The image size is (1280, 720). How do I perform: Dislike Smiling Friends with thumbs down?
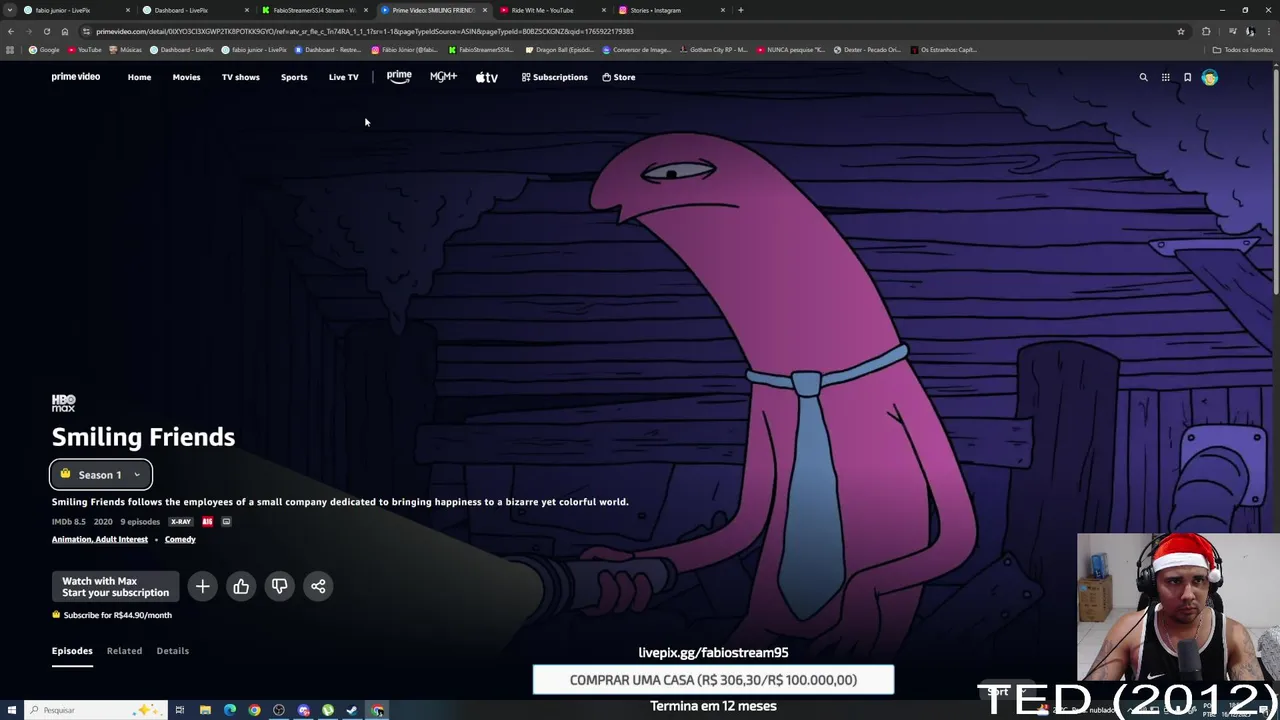279,586
